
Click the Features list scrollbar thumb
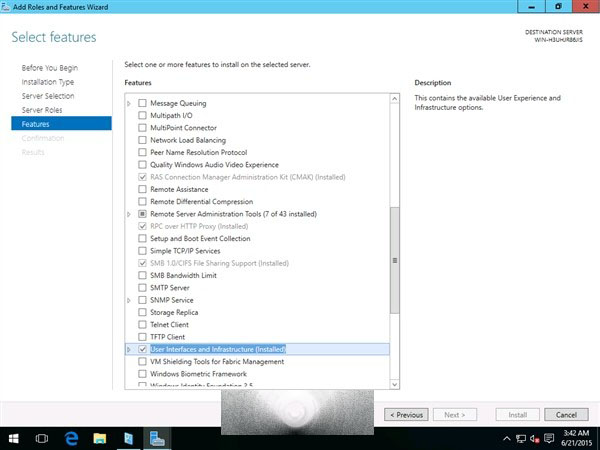click(395, 261)
